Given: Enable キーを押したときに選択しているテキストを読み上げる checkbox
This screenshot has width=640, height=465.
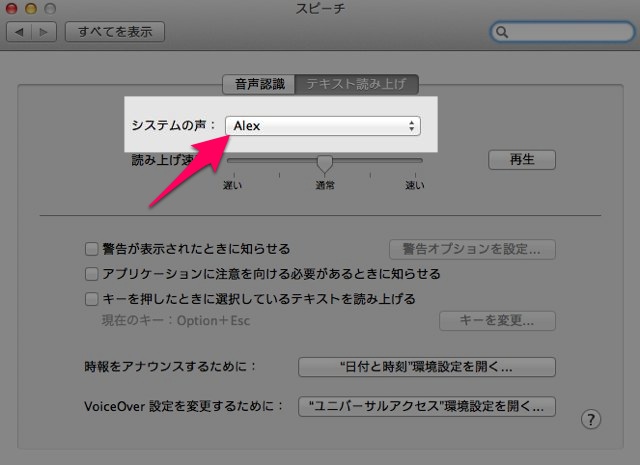Looking at the screenshot, I should (x=91, y=299).
